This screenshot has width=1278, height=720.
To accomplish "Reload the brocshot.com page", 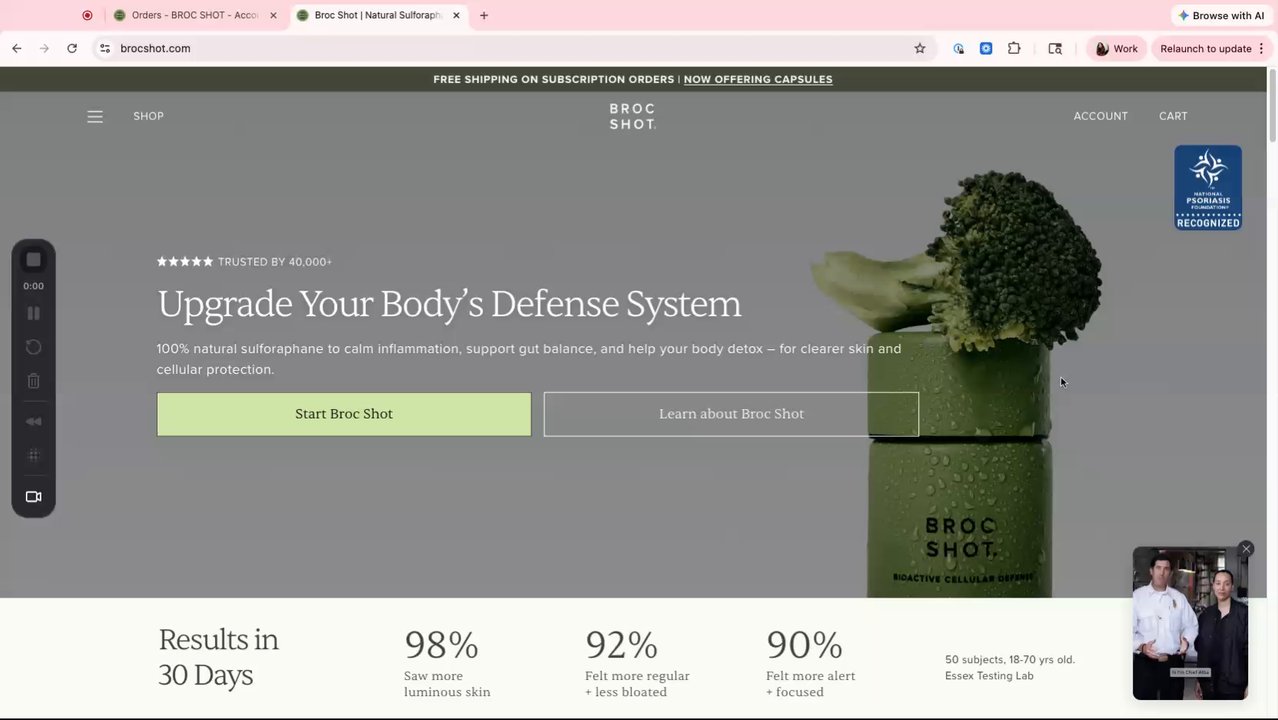I will pos(72,48).
